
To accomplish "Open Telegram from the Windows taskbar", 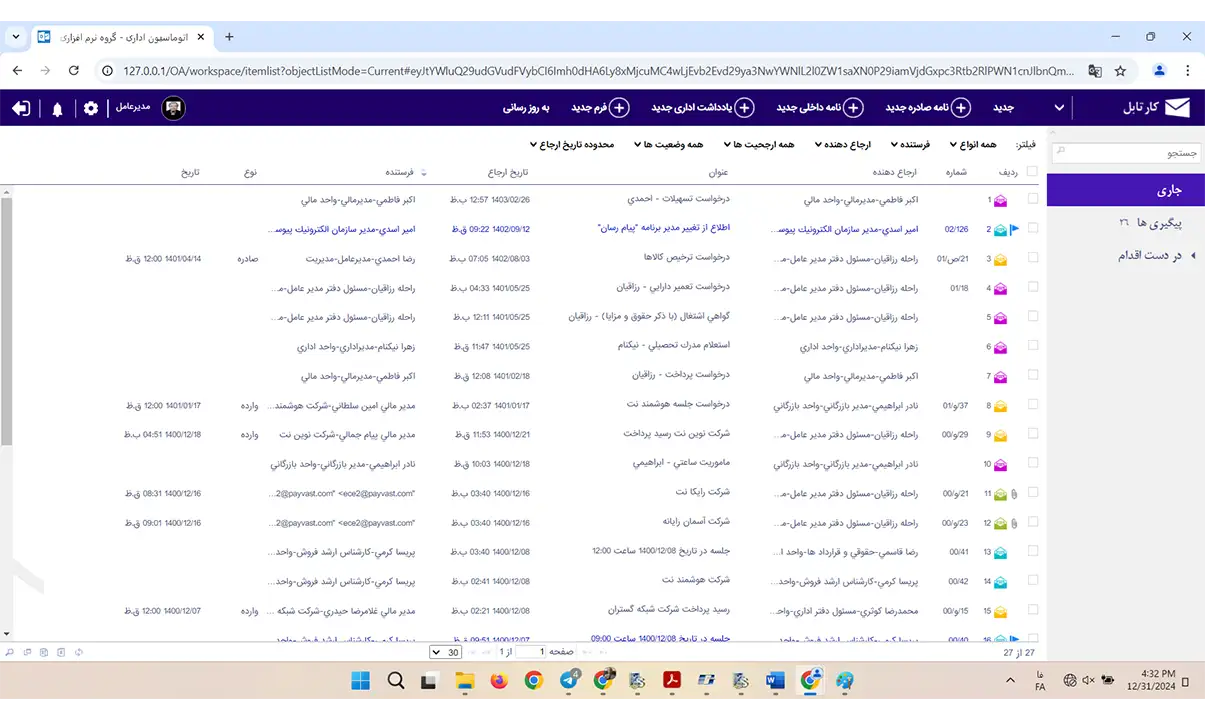I will pos(568,681).
